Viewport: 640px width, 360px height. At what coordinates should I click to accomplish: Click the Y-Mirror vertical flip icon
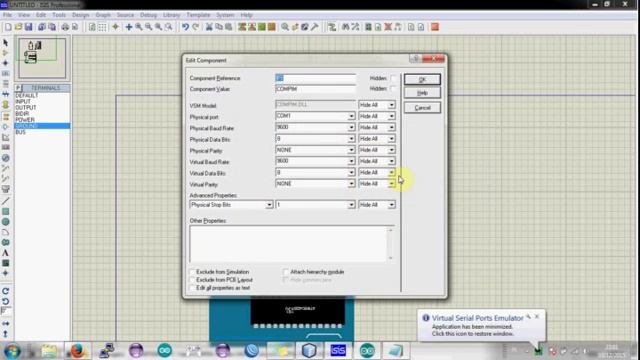pos(6,333)
